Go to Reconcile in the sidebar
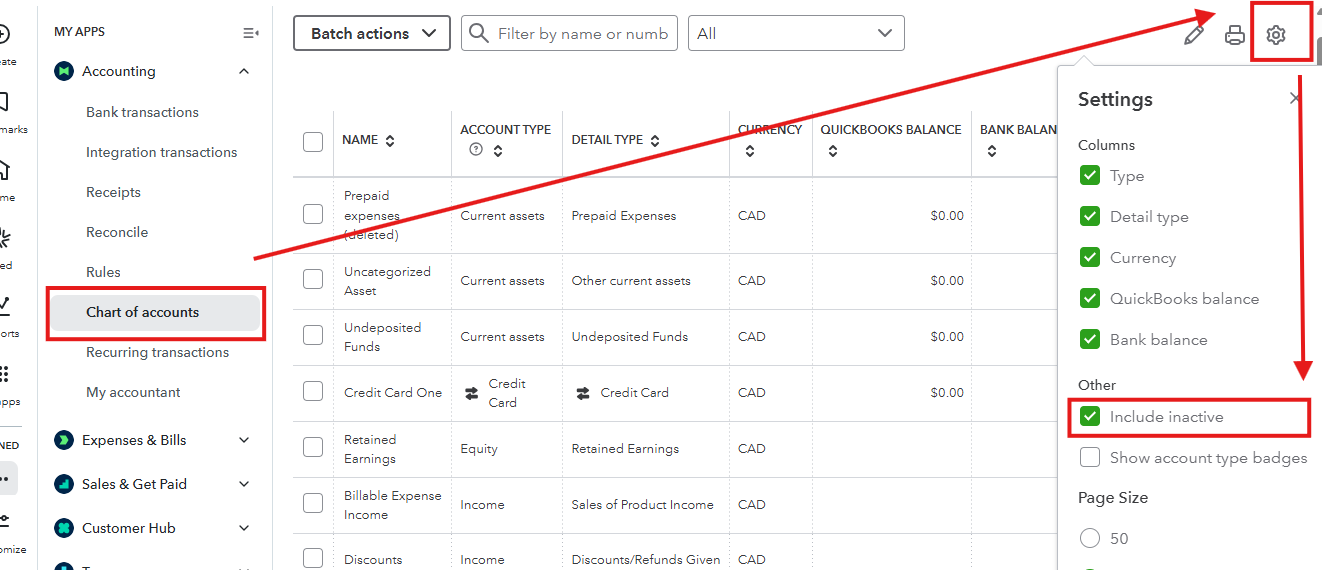The image size is (1322, 570). pos(117,232)
